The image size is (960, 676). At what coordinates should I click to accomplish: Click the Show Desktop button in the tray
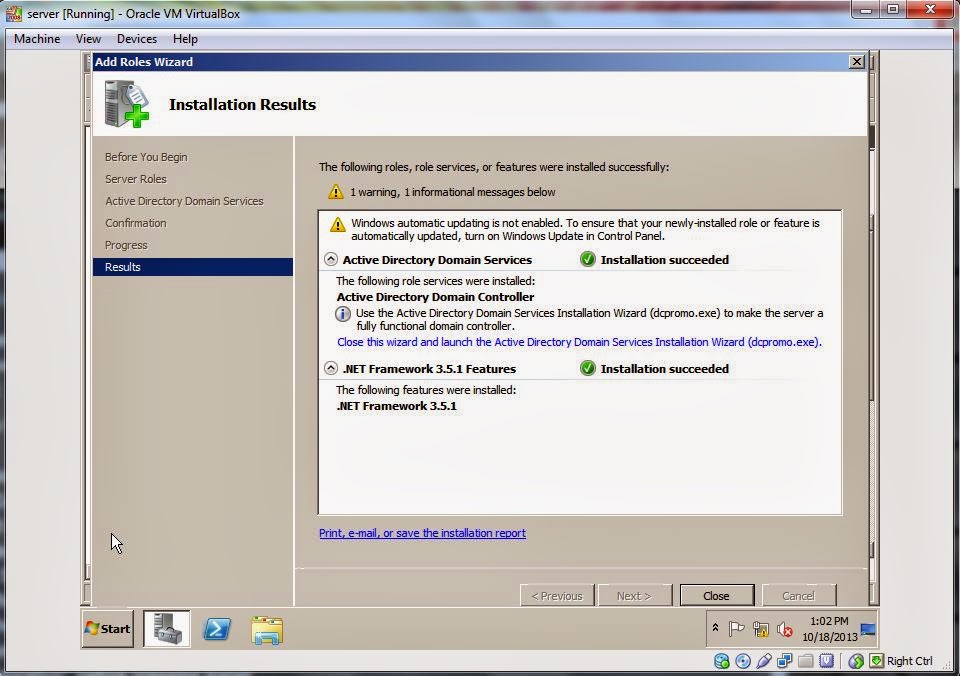[868, 629]
